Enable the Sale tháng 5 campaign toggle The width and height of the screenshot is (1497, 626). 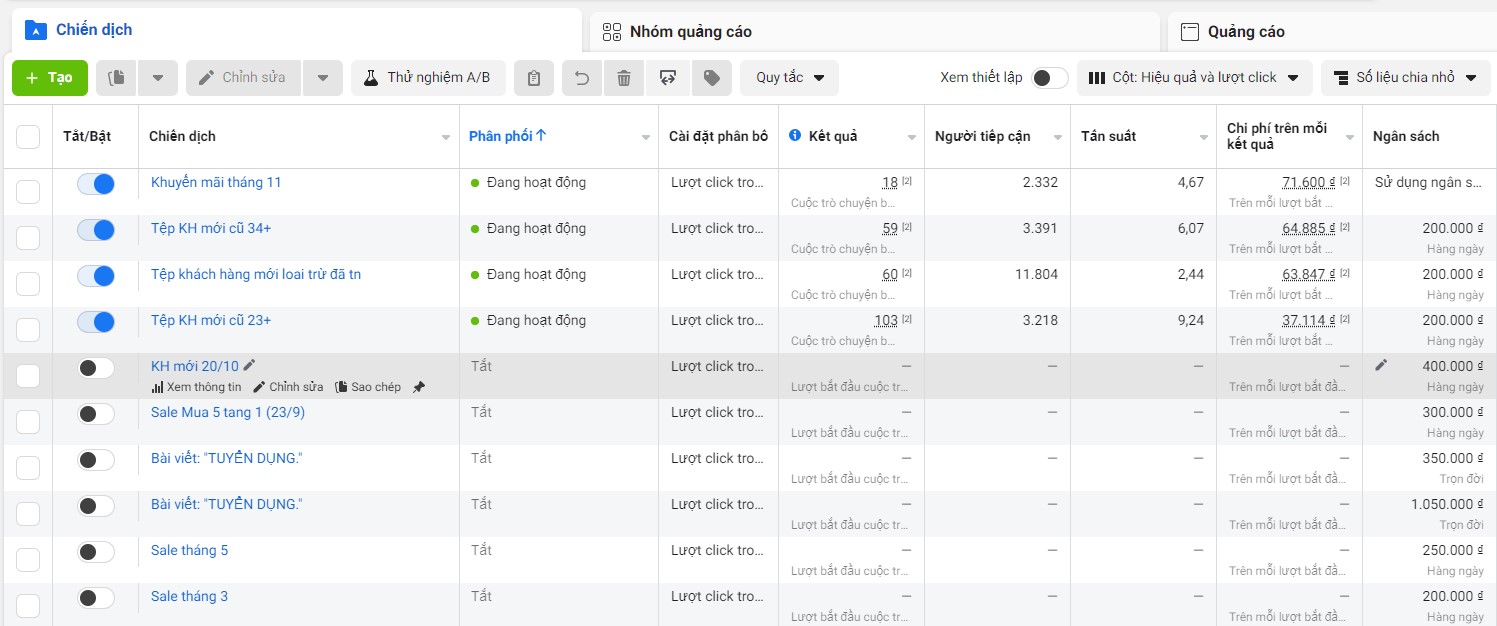(x=95, y=551)
